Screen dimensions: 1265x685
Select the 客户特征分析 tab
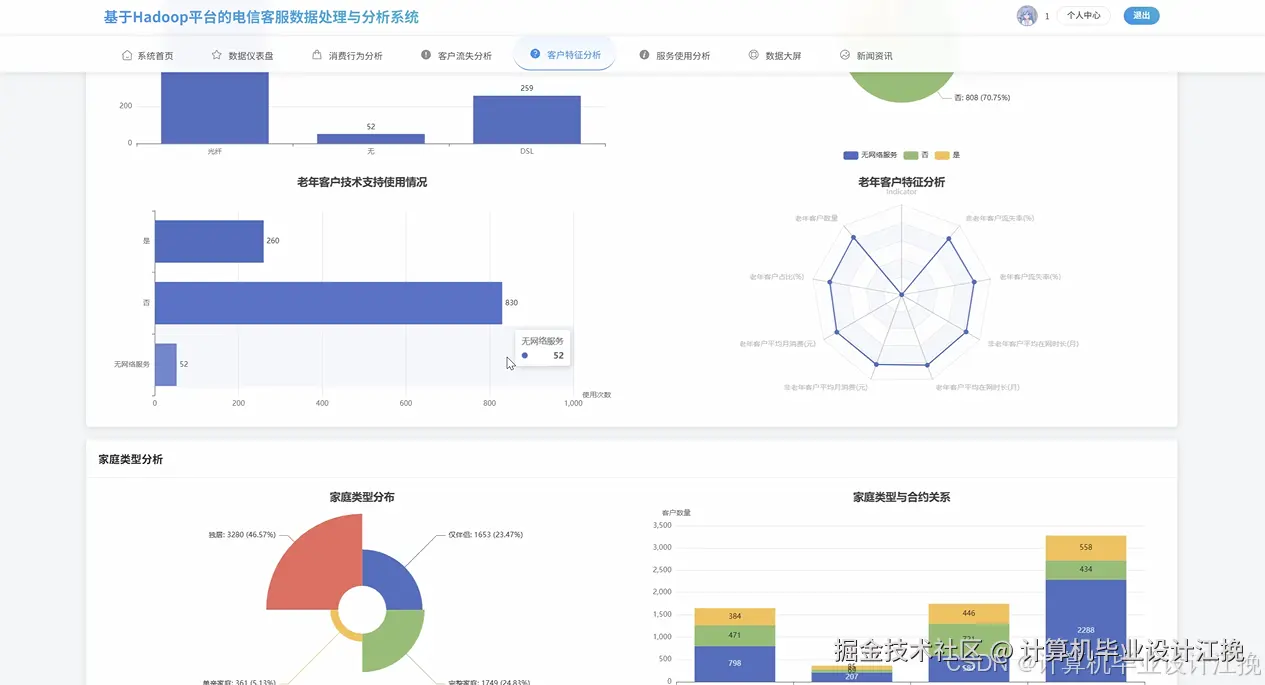(565, 55)
